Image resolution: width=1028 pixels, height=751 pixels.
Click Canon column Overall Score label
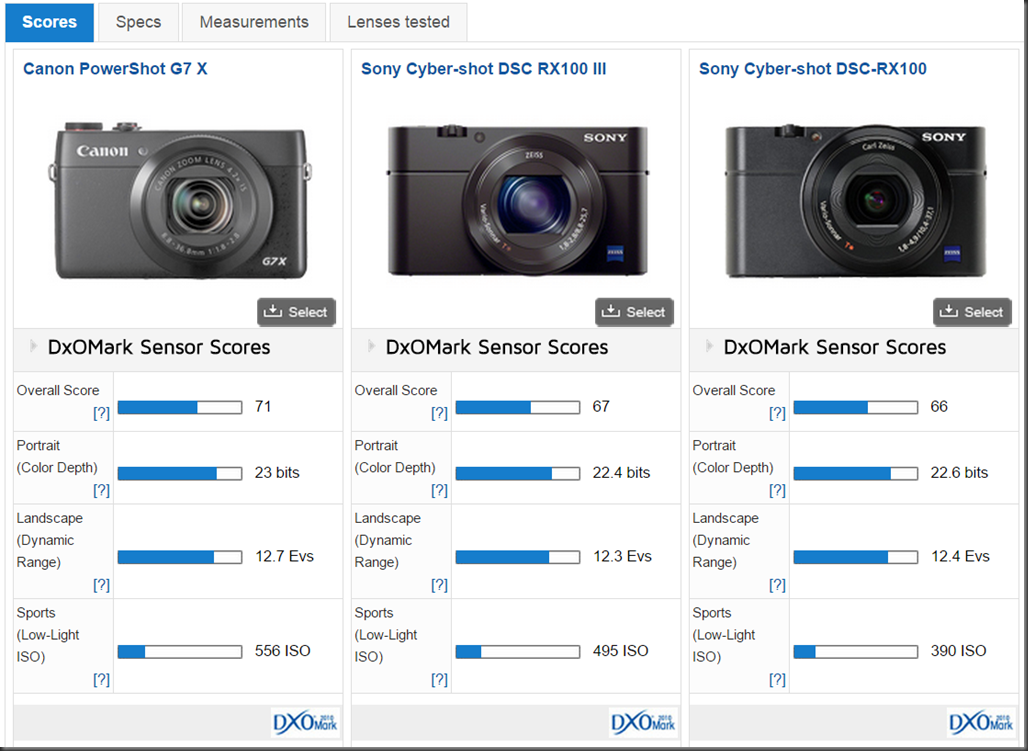click(58, 390)
